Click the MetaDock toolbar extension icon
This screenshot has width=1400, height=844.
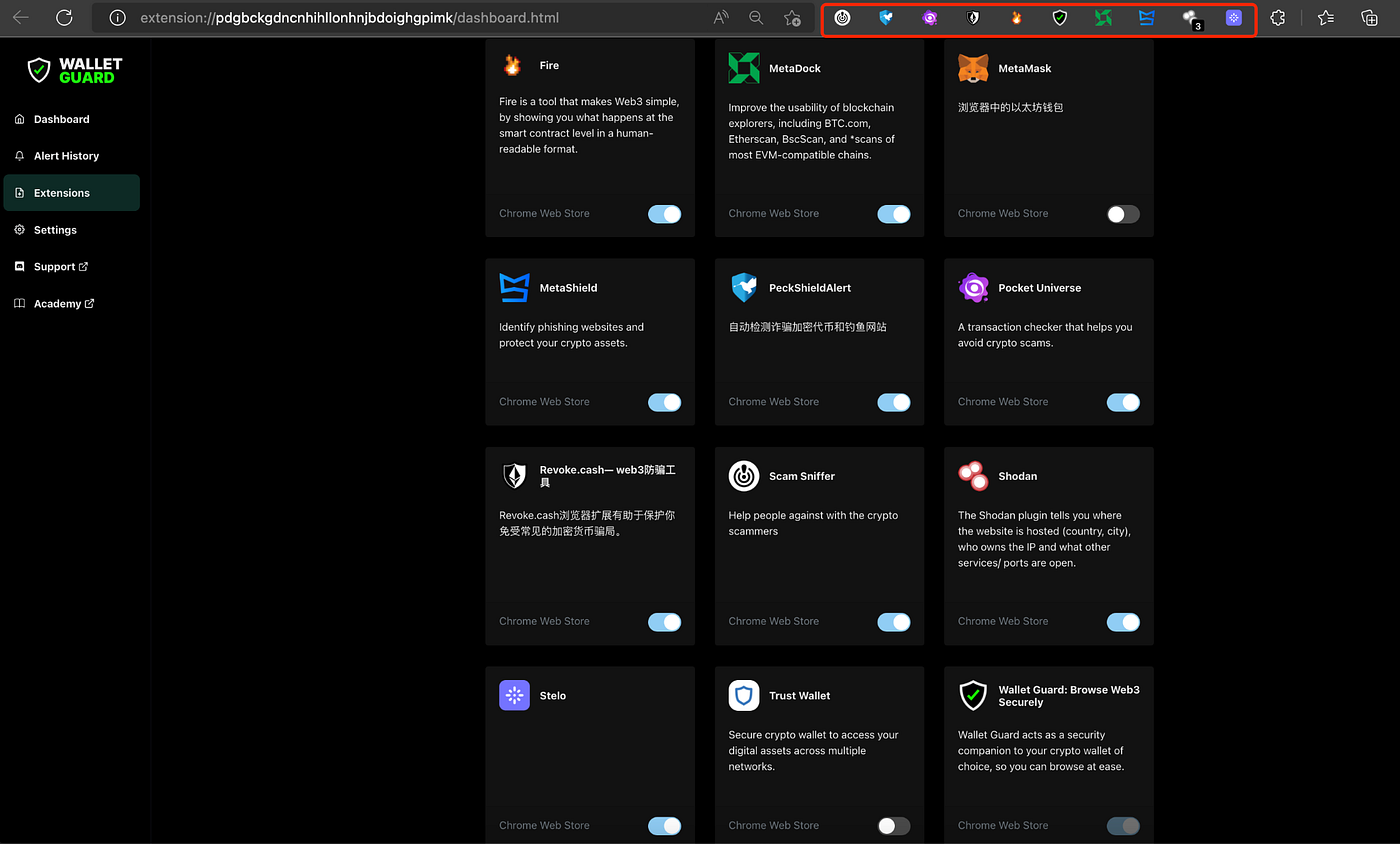coord(1103,18)
